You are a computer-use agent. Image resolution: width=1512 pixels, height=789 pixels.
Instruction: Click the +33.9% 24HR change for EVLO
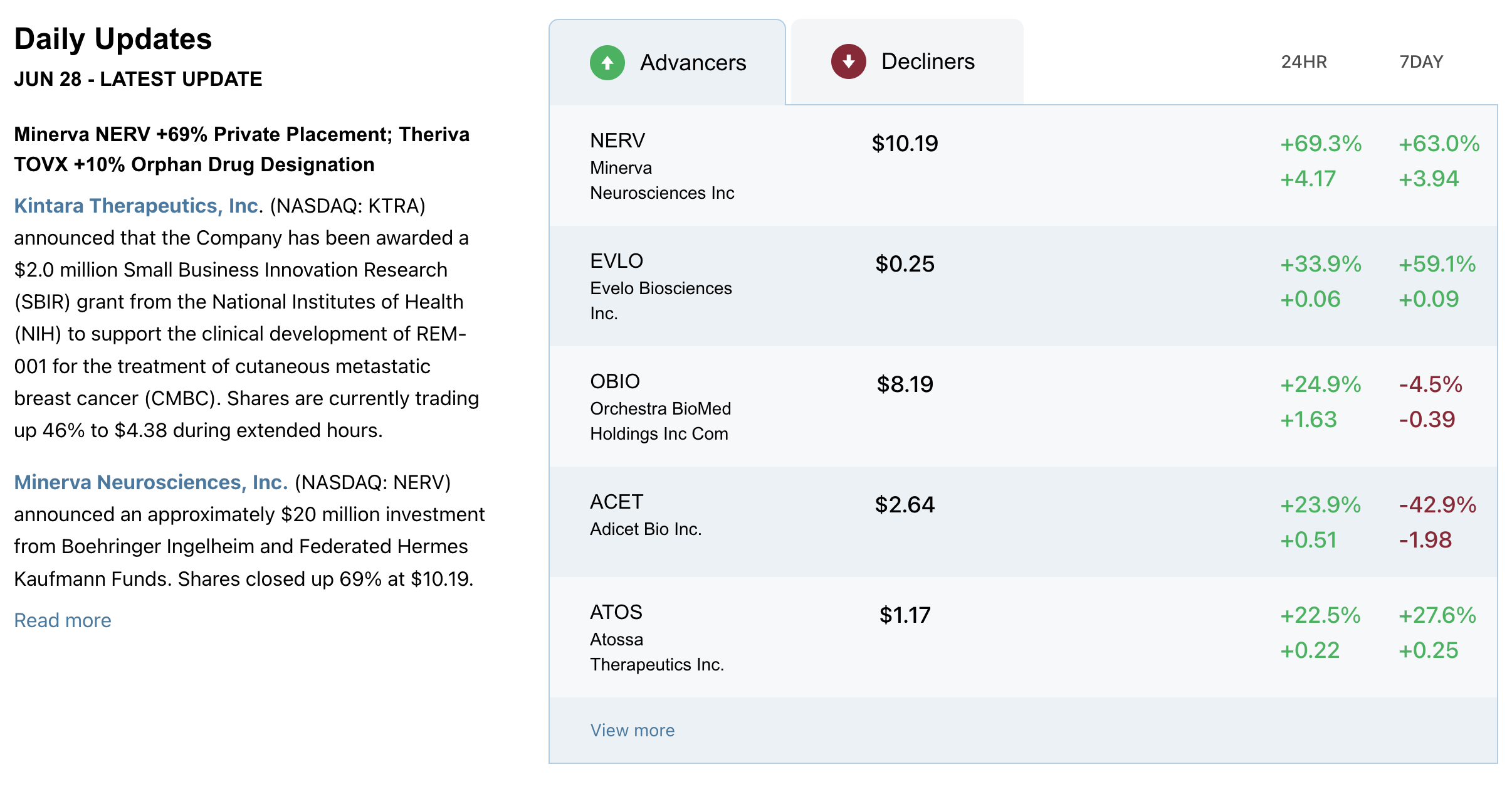tap(1321, 264)
